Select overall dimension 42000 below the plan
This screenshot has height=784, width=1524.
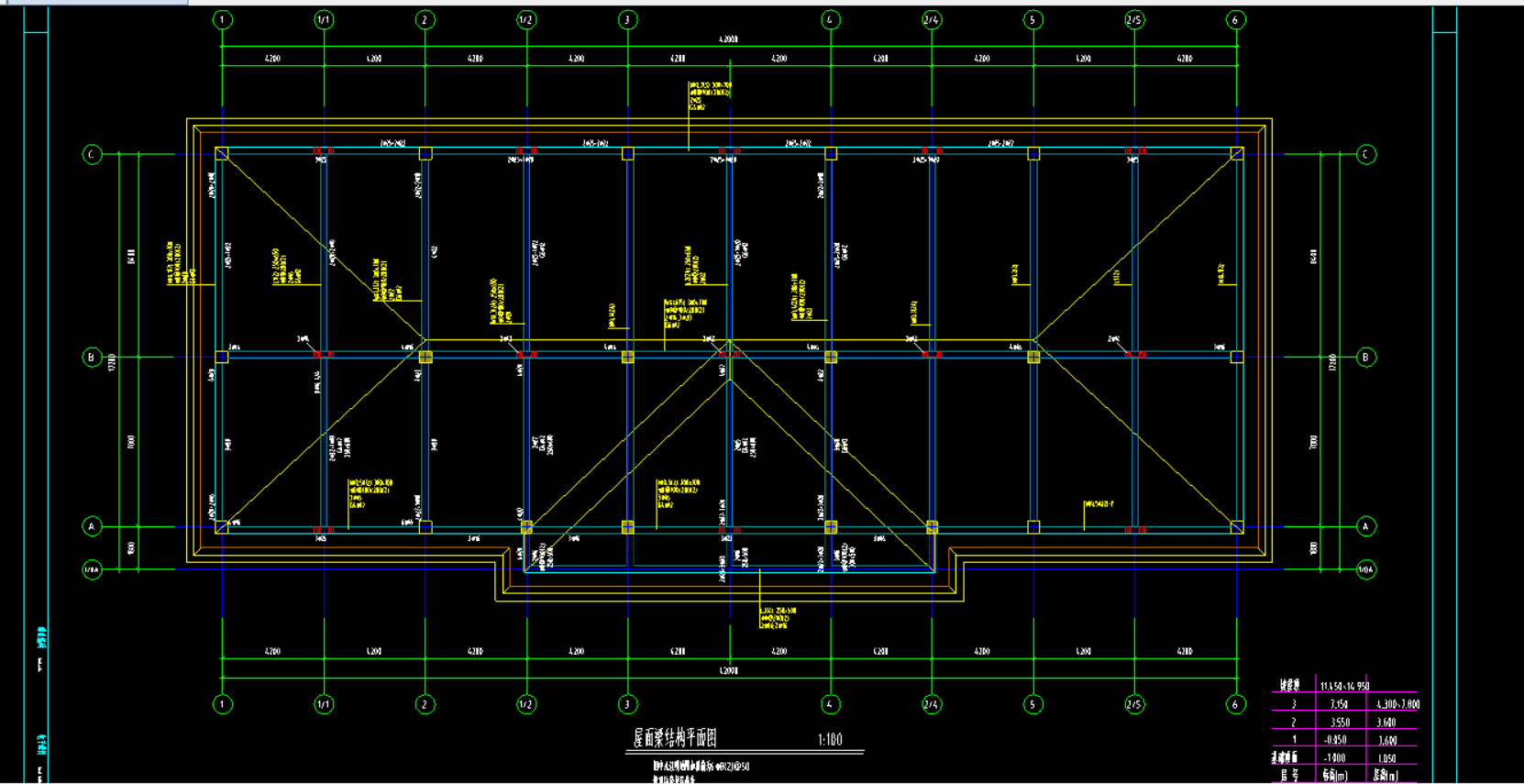coord(728,670)
